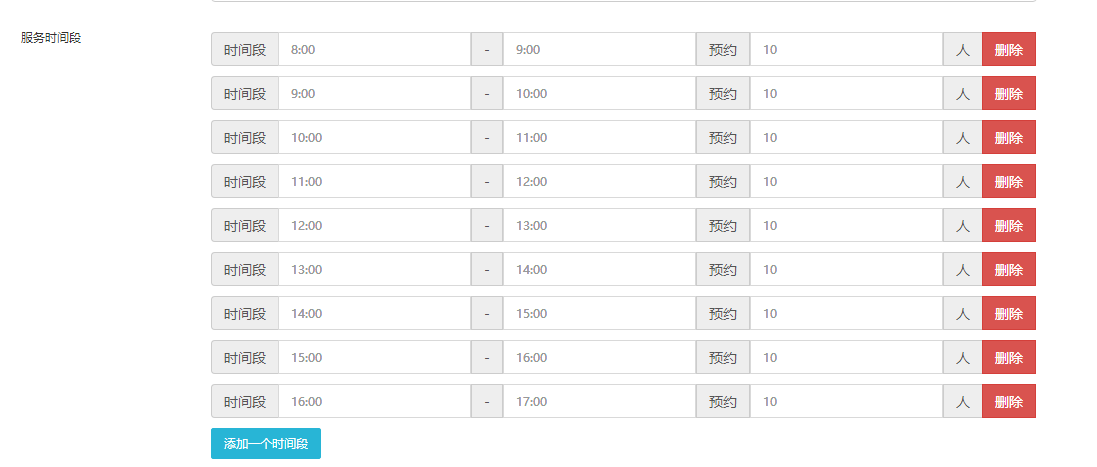Image resolution: width=1097 pixels, height=467 pixels.
Task: Delete the 9:00 - 10:00 time slot
Action: click(1008, 93)
